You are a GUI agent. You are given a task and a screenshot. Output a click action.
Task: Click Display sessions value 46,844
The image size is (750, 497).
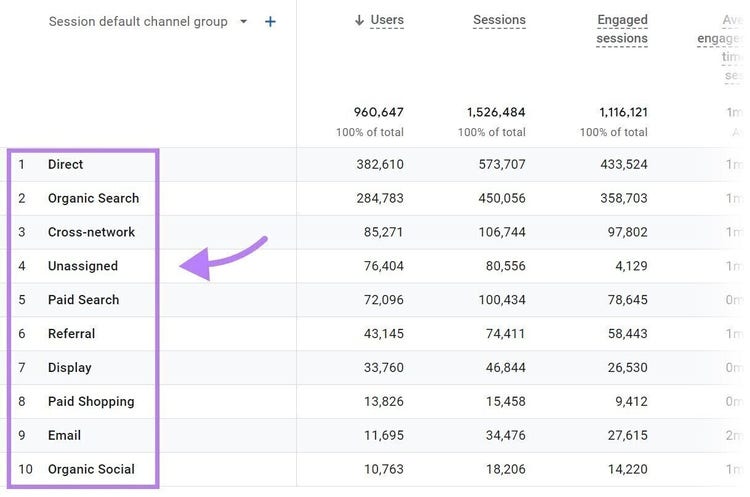(506, 368)
